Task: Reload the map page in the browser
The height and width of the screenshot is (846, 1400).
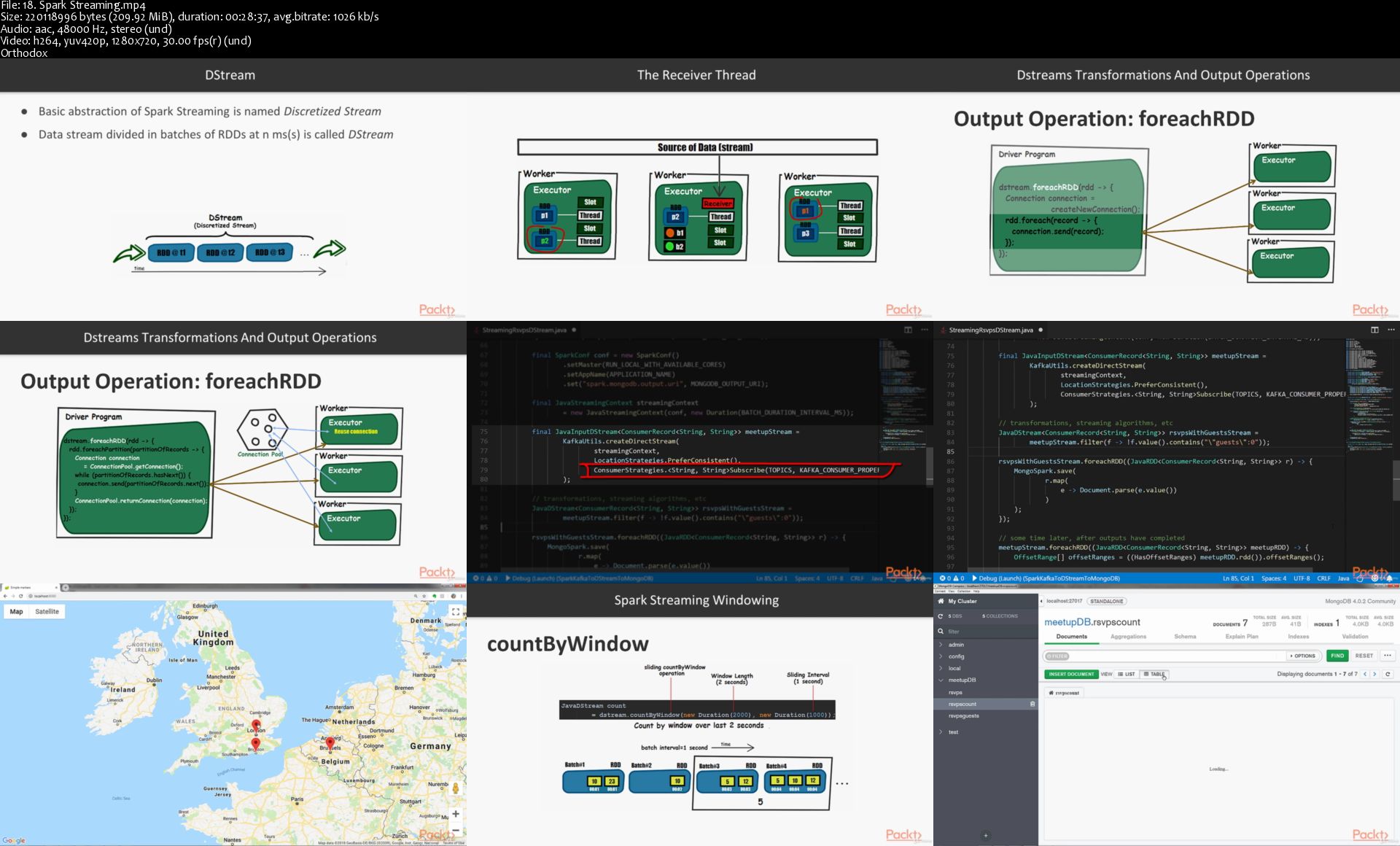Action: pos(21,596)
